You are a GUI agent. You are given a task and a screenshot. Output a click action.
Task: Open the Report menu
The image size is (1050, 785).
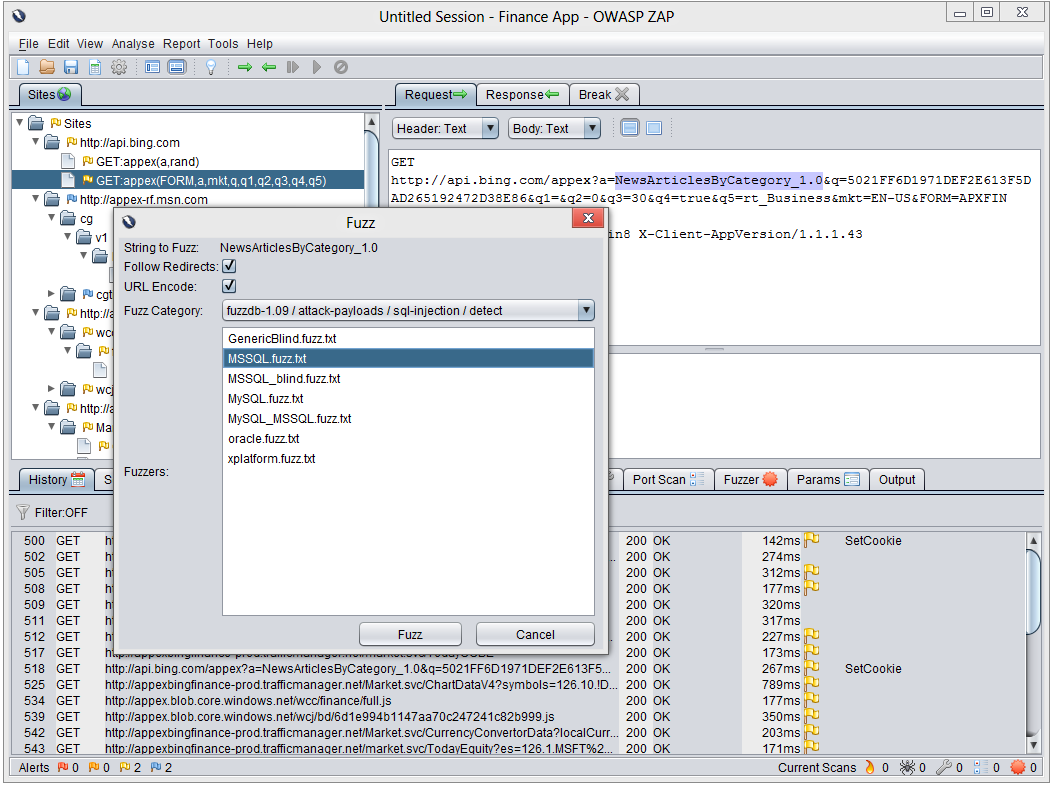click(181, 44)
